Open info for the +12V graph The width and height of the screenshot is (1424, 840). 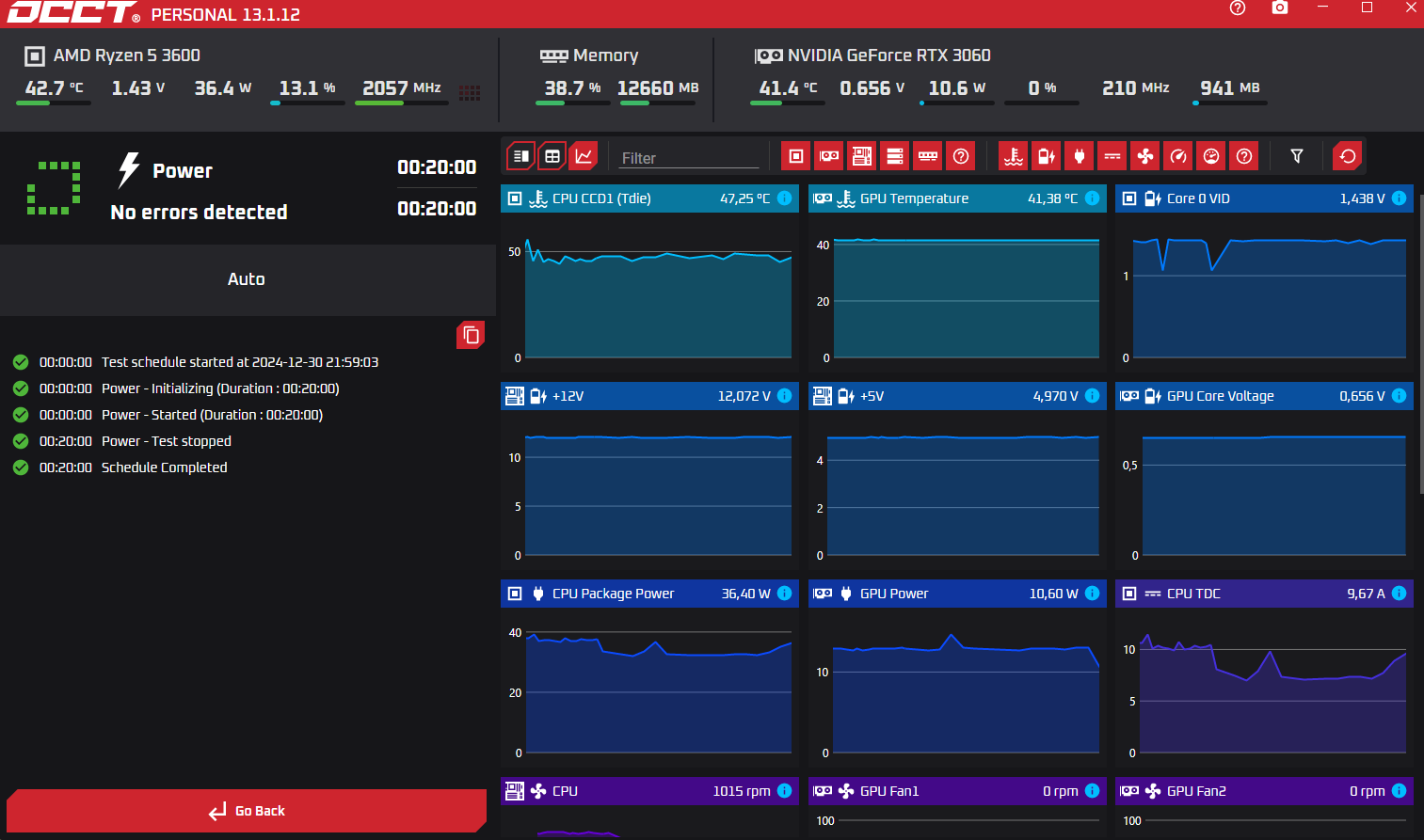[784, 396]
